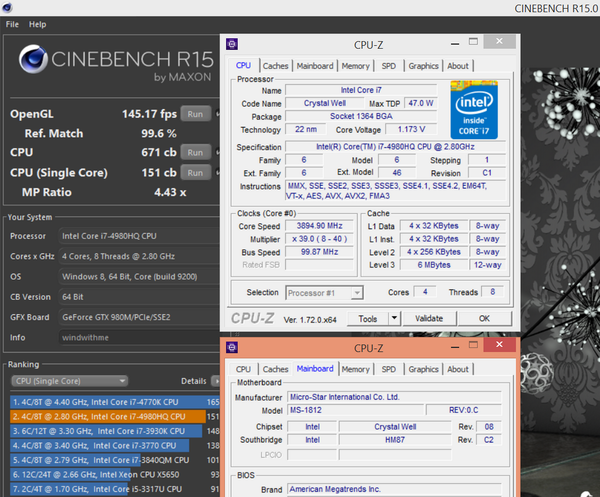Viewport: 600px width, 497px height.
Task: Open the Help menu in Cinebench
Action: coord(38,23)
